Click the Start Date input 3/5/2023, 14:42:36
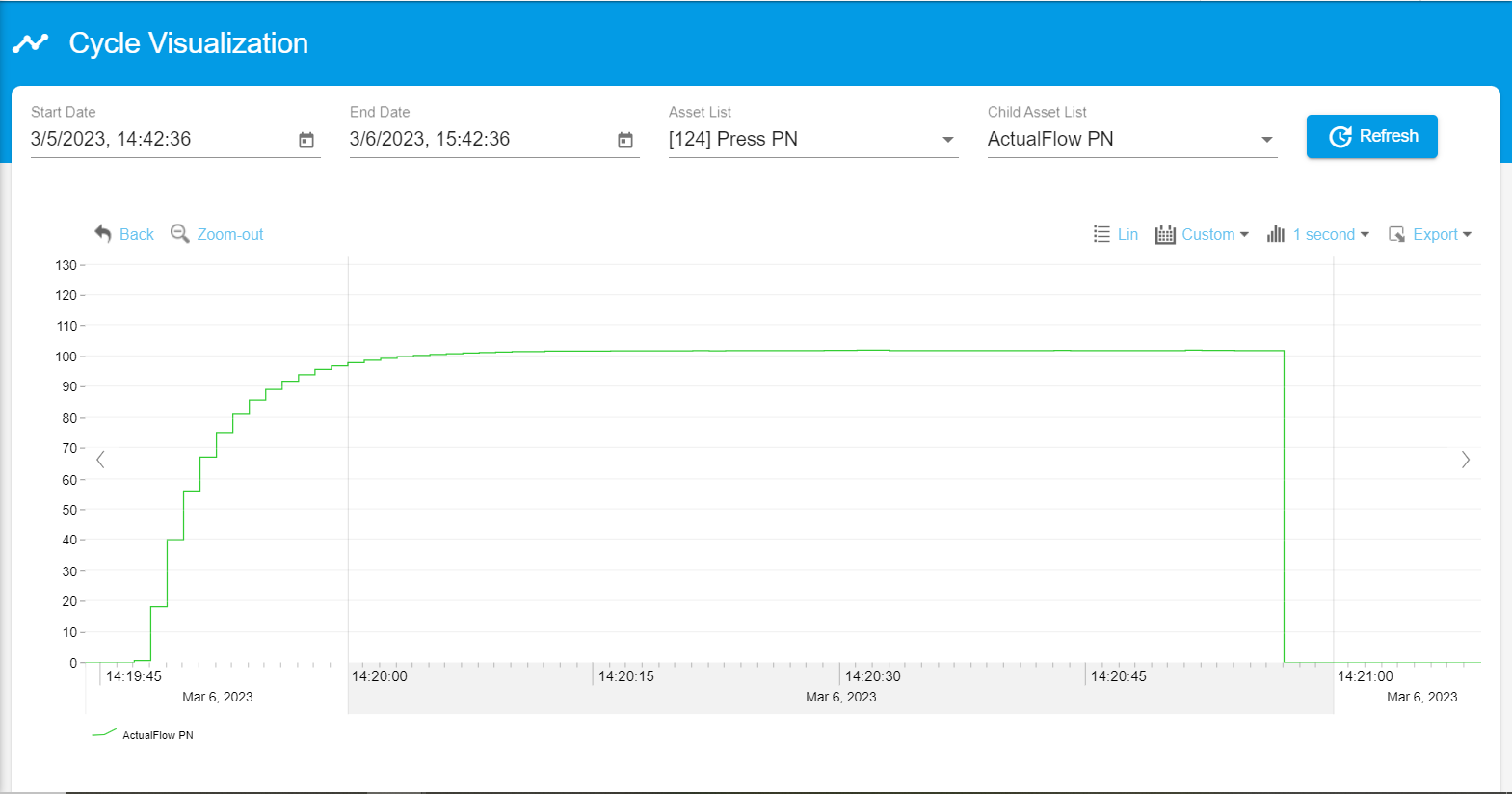This screenshot has height=794, width=1512. point(159,139)
